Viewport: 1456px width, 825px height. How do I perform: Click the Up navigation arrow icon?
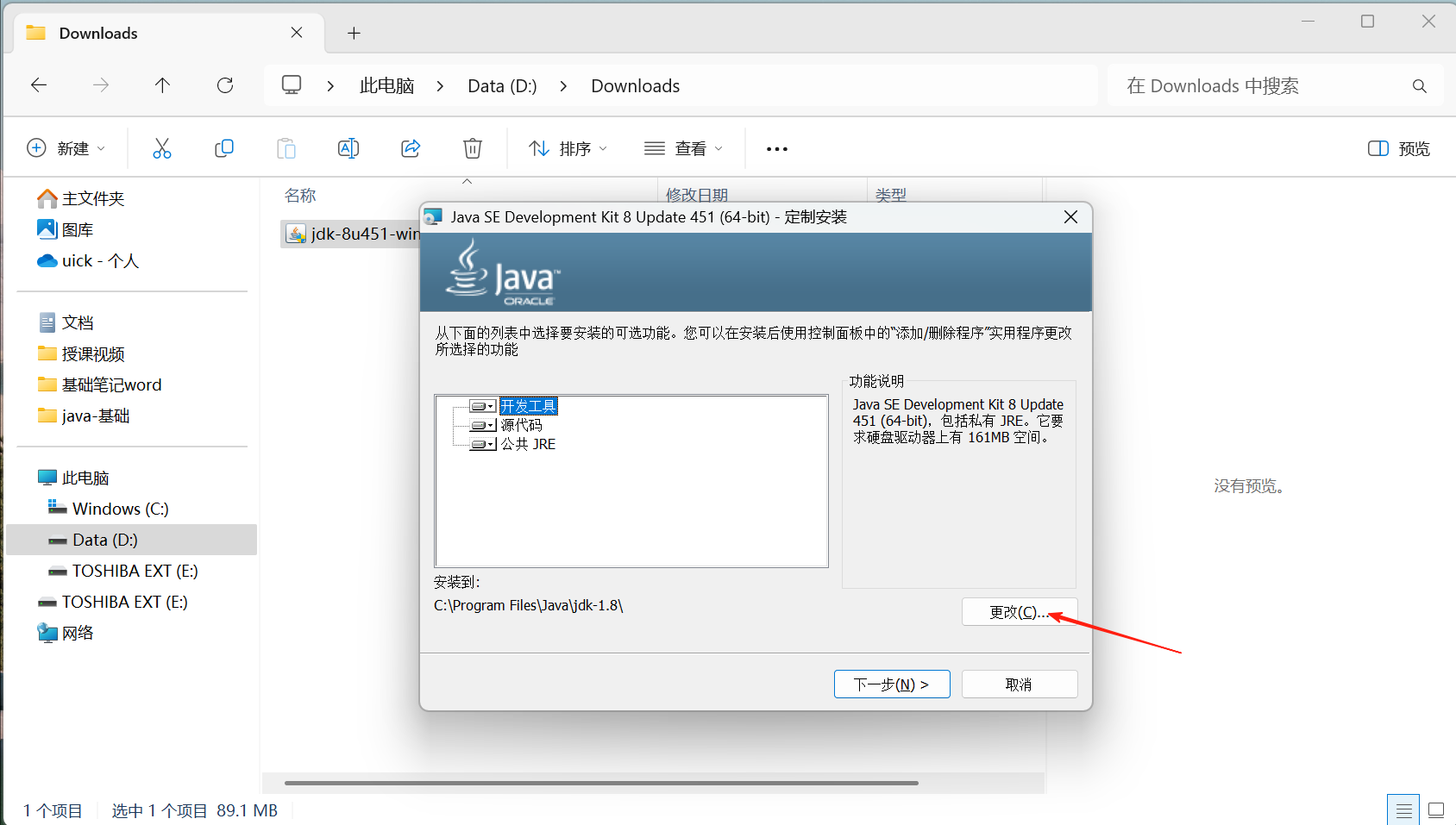pos(162,85)
